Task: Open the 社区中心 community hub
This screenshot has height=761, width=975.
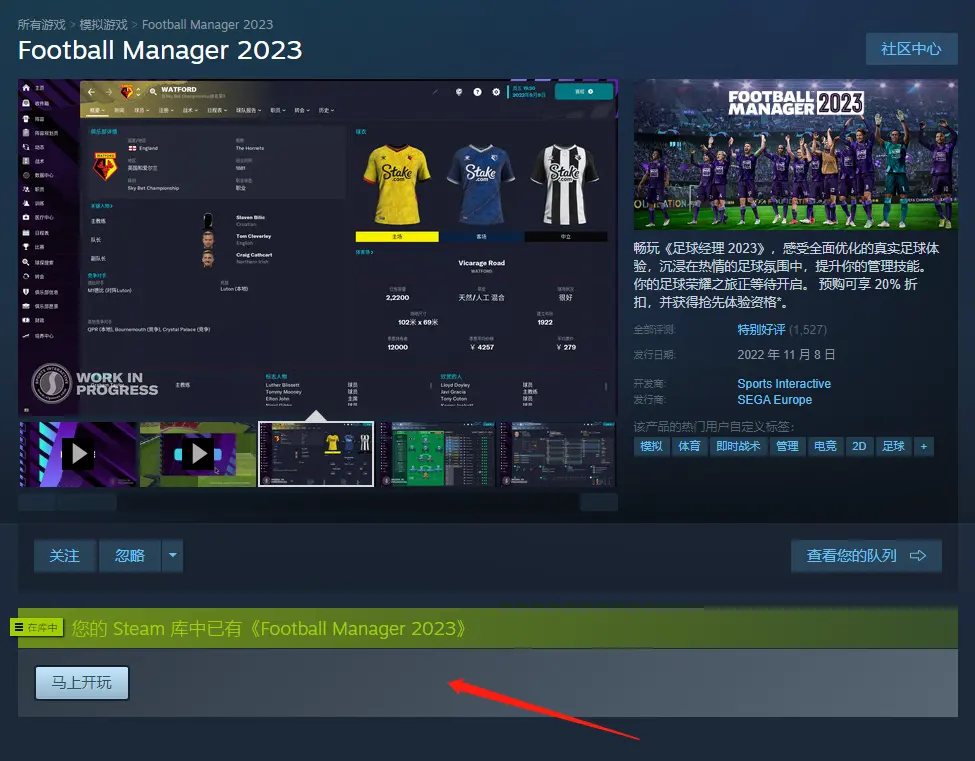Action: point(911,49)
